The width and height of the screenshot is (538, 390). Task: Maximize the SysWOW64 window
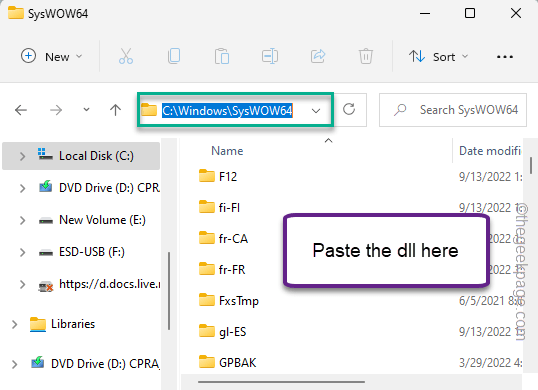pyautogui.click(x=470, y=13)
